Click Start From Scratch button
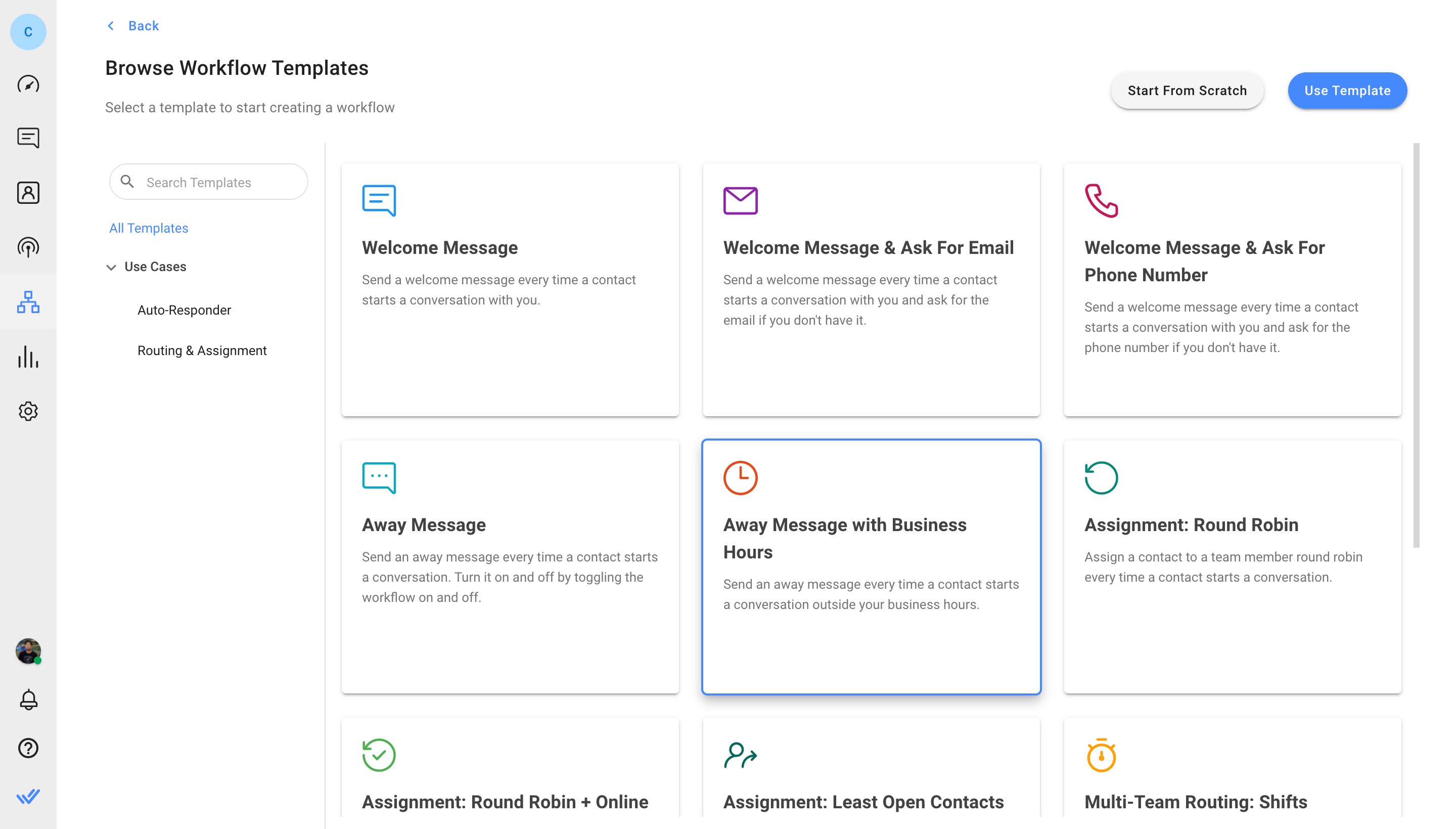1456x829 pixels. click(1187, 90)
